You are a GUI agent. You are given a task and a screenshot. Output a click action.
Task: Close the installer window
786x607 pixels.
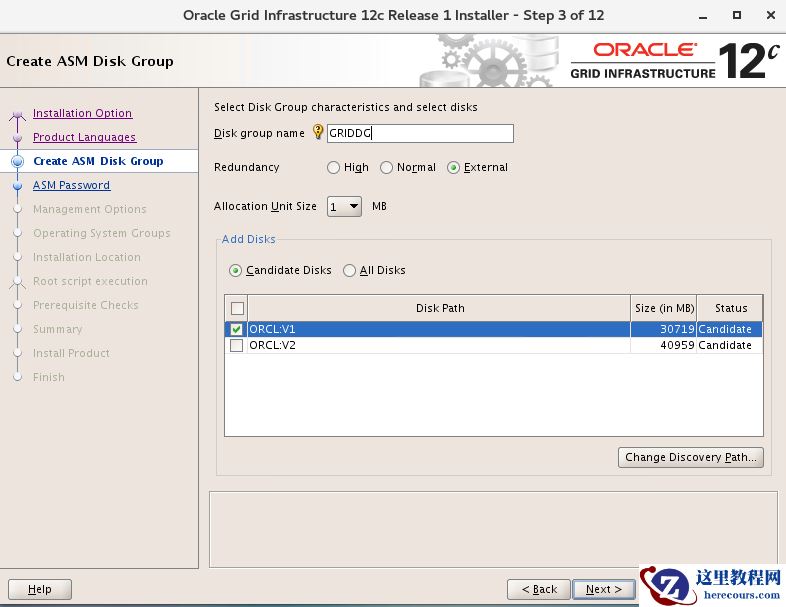(771, 16)
